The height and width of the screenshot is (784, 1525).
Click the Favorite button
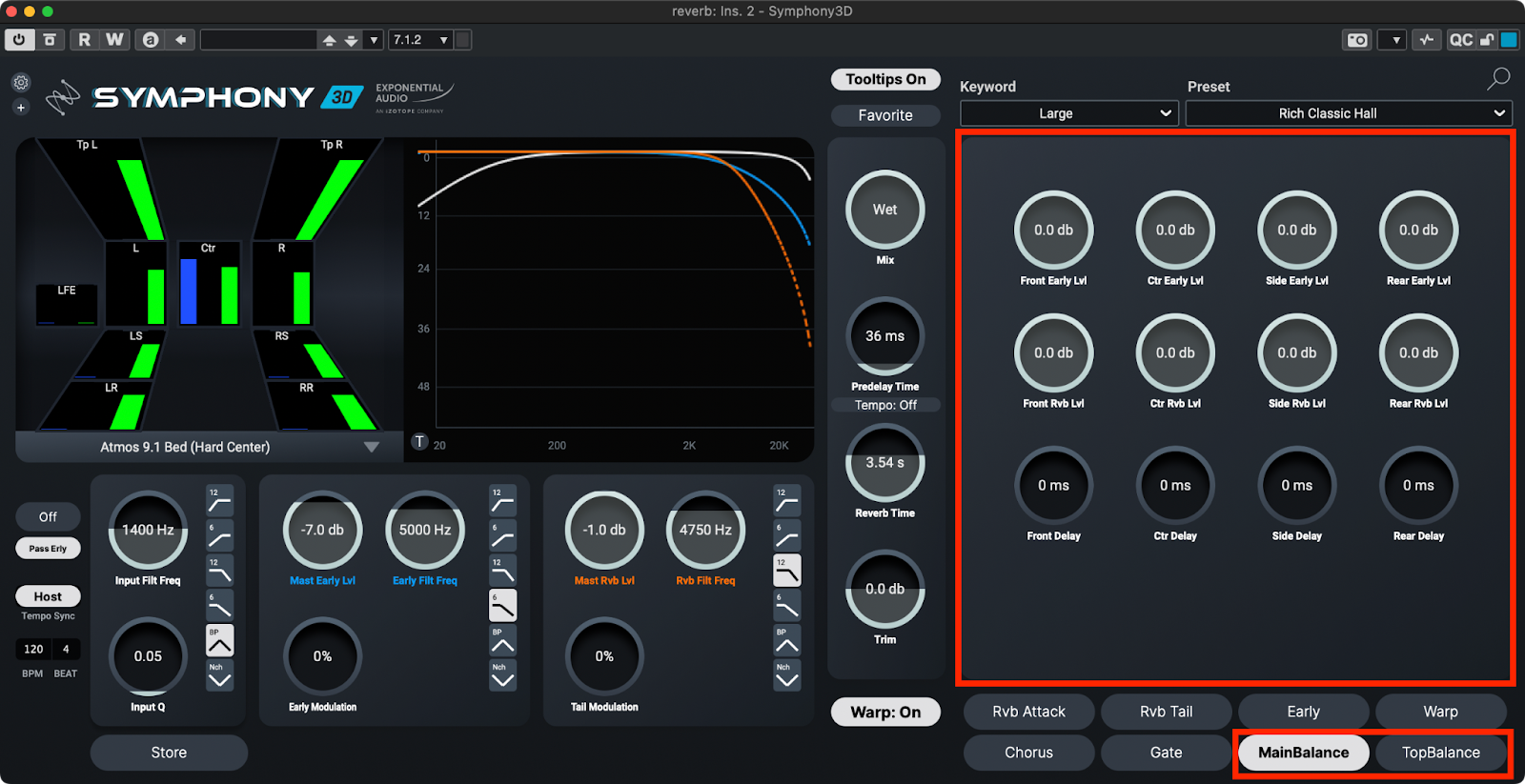tap(885, 115)
